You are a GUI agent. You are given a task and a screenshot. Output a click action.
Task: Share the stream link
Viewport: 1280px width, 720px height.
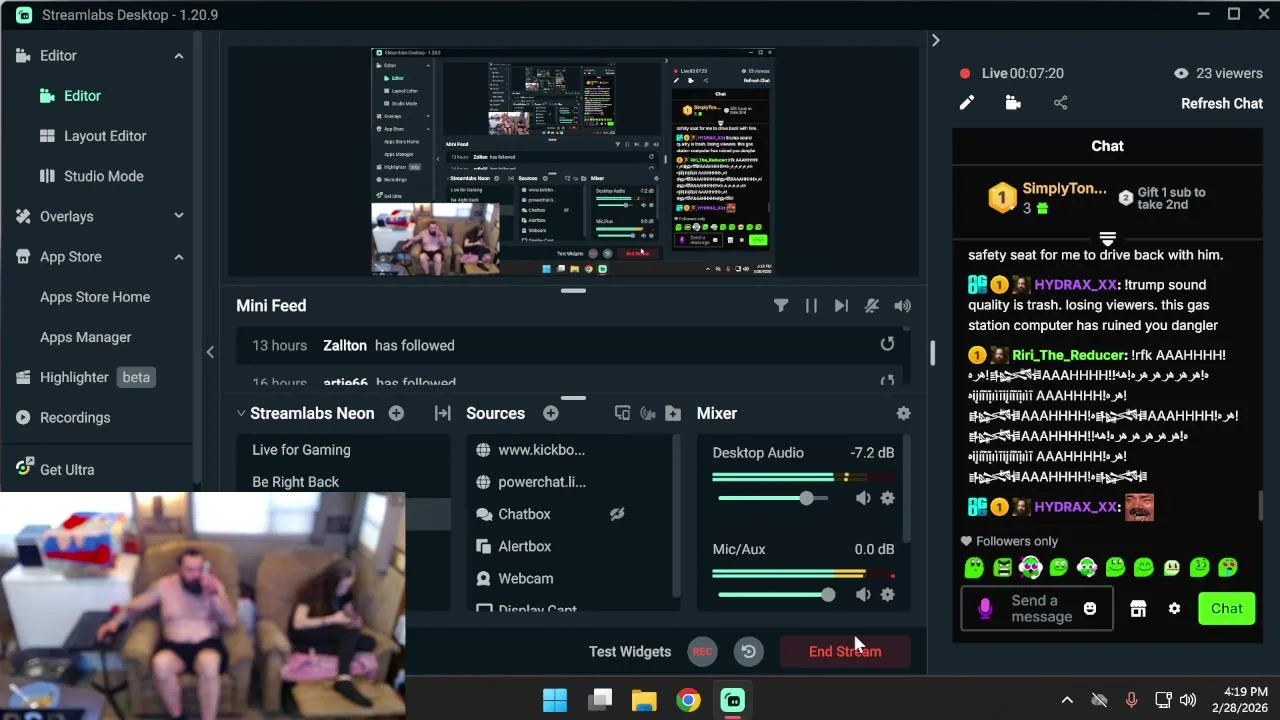(1060, 103)
